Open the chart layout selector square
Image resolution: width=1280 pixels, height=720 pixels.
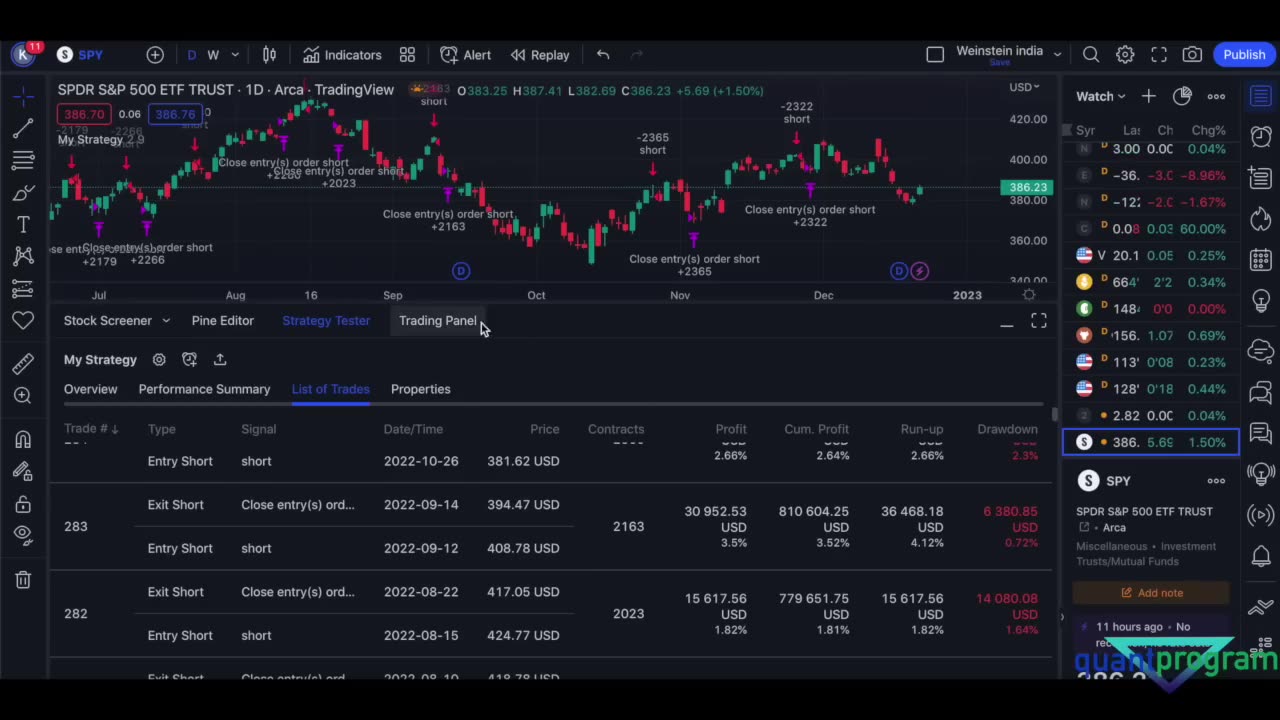click(x=935, y=55)
